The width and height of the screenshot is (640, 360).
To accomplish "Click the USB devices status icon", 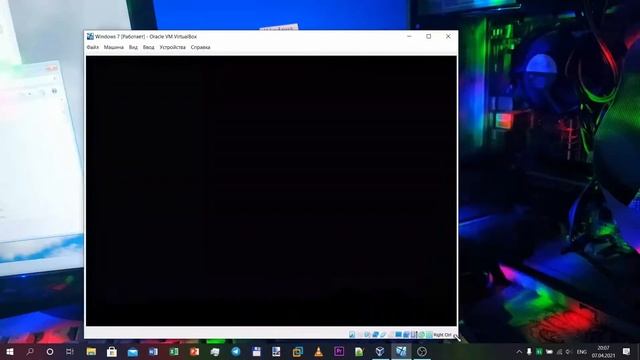I will coord(383,335).
